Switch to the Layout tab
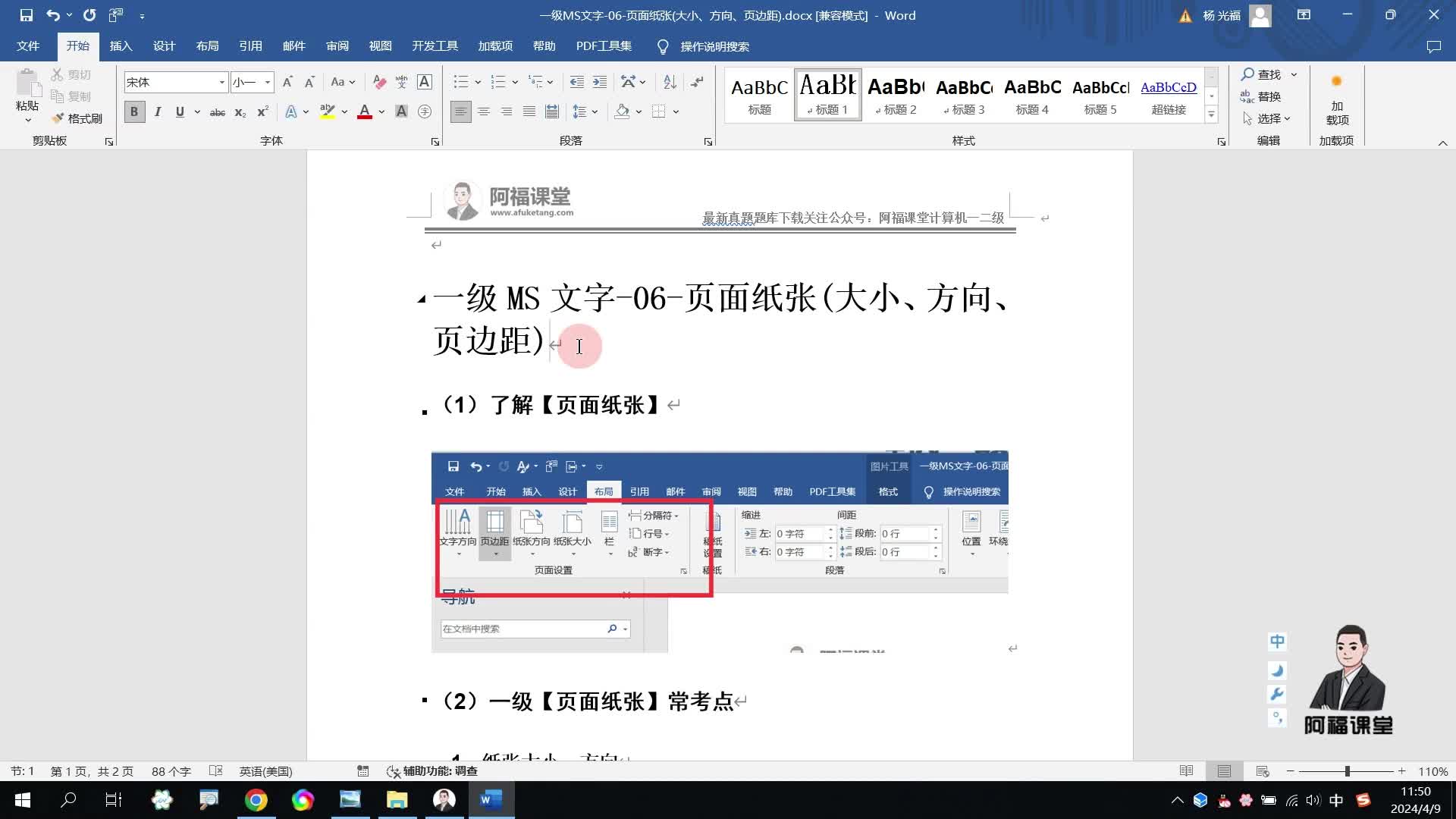The image size is (1456, 819). pyautogui.click(x=207, y=46)
